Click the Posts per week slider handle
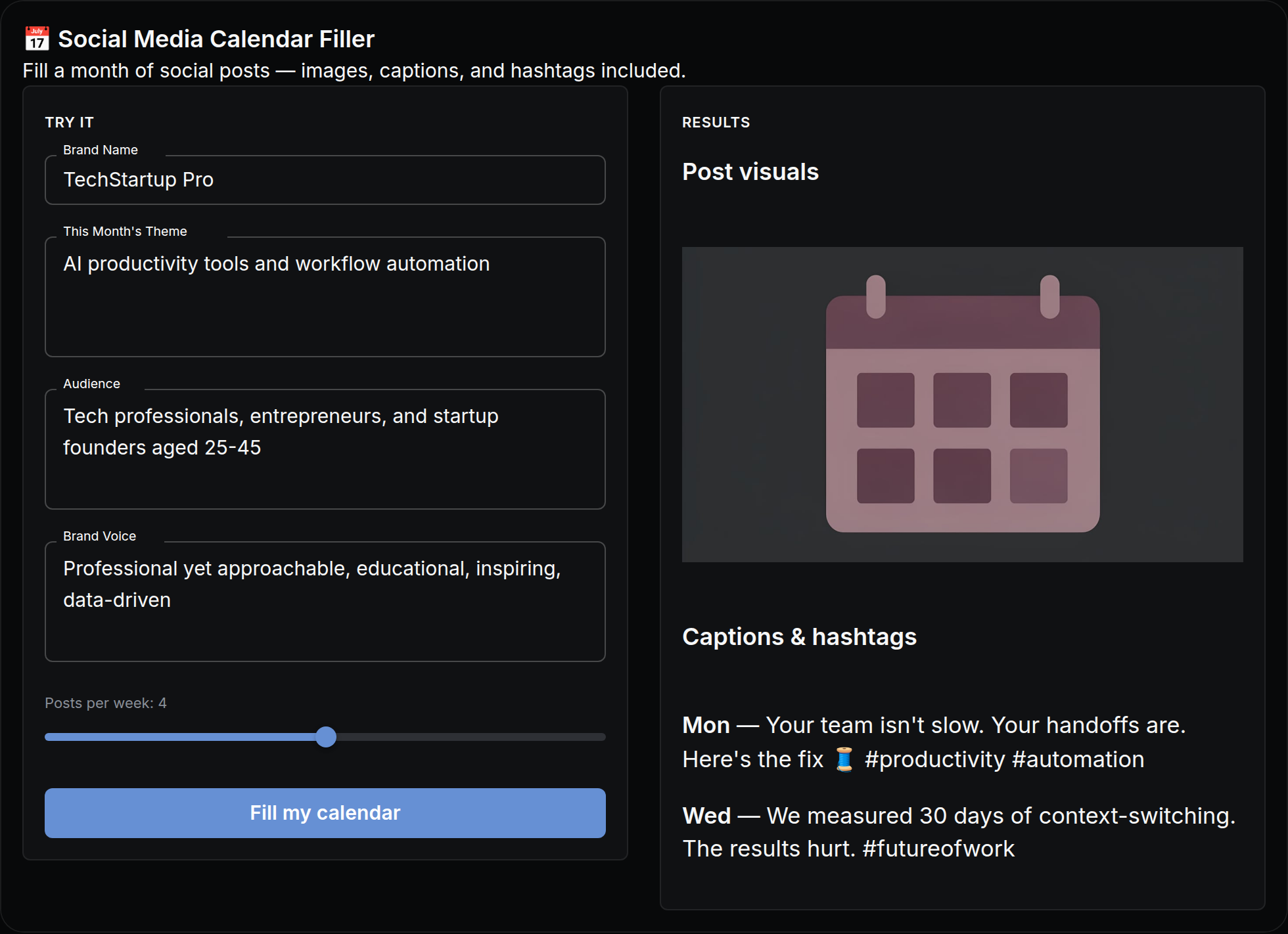 (325, 737)
